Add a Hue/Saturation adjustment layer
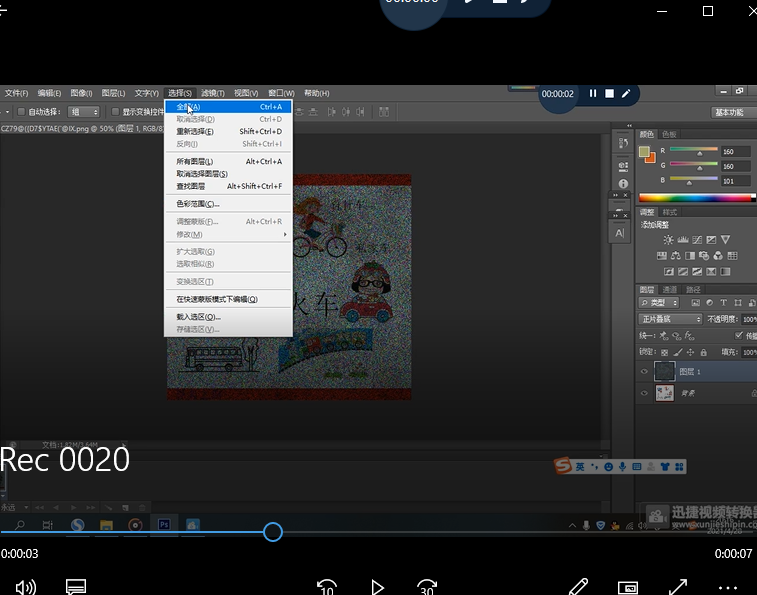The width and height of the screenshot is (757, 595). (x=661, y=255)
